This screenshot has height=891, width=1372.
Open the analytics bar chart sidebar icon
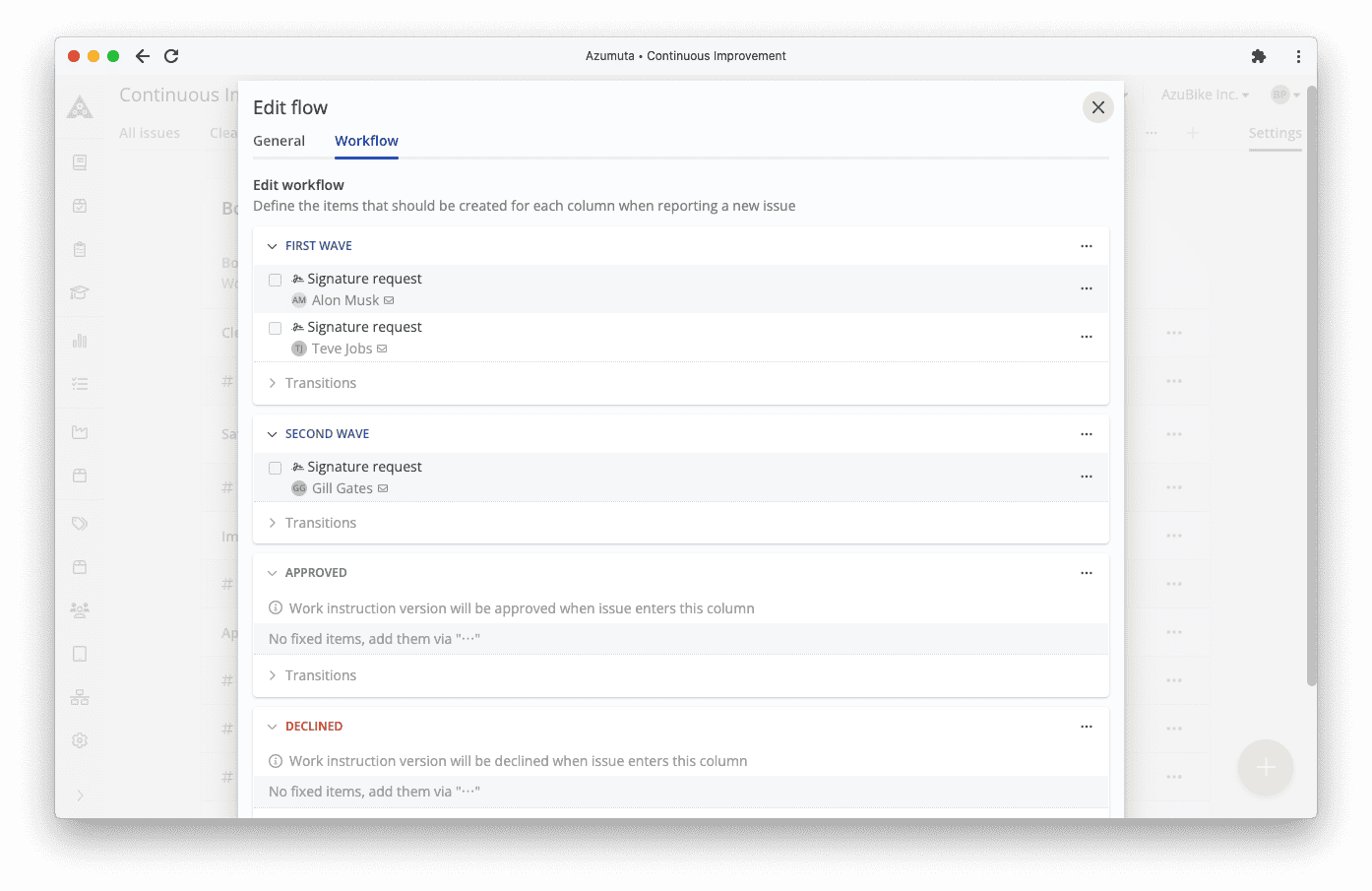coord(80,340)
